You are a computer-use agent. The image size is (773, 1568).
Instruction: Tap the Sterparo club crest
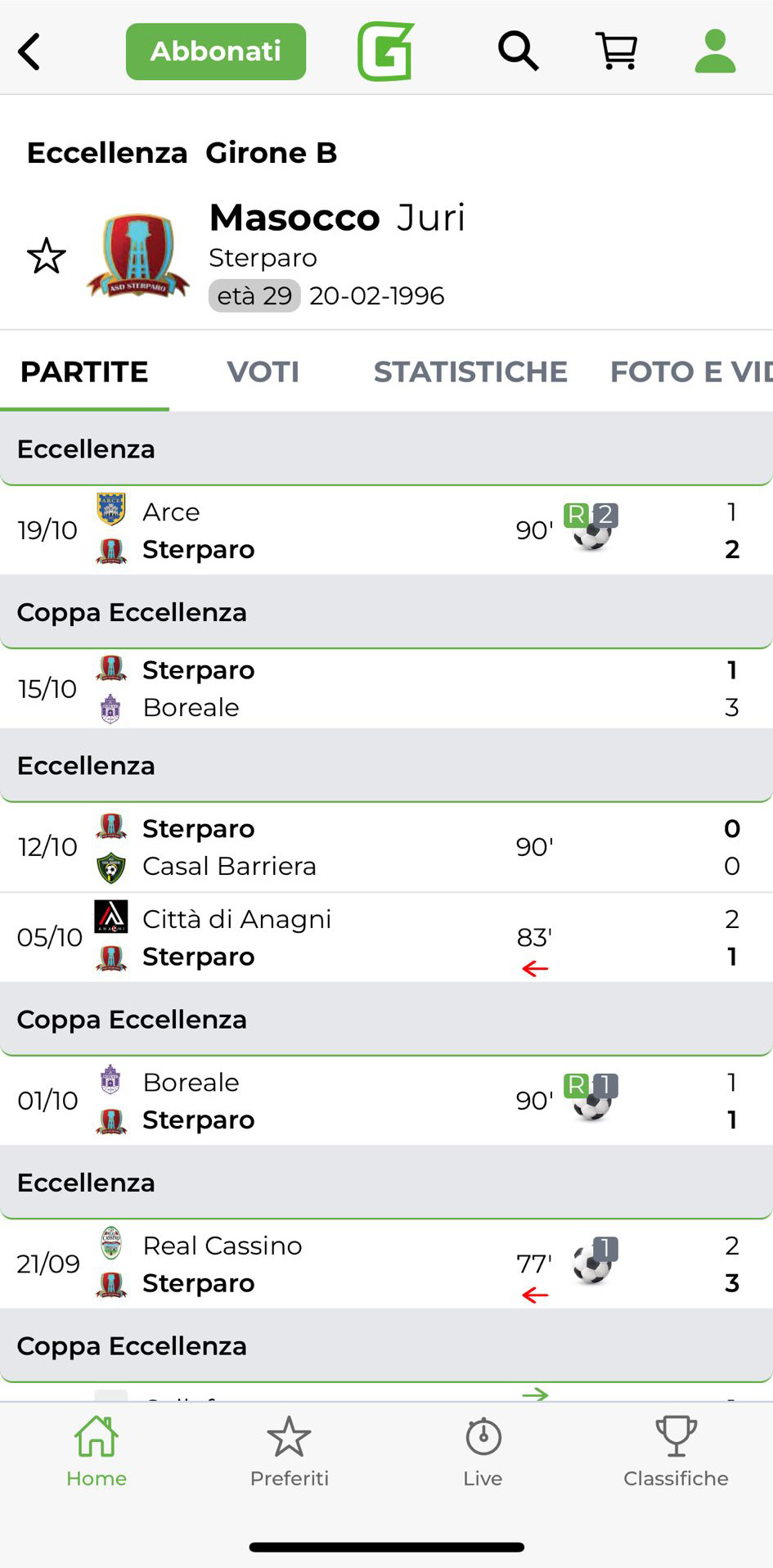pyautogui.click(x=138, y=256)
